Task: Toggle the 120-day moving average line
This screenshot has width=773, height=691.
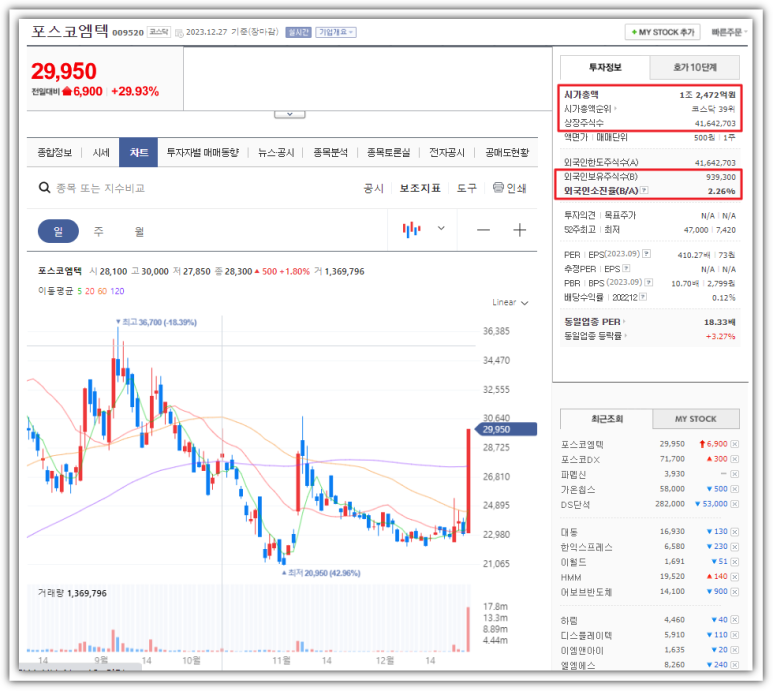Action: click(x=117, y=291)
